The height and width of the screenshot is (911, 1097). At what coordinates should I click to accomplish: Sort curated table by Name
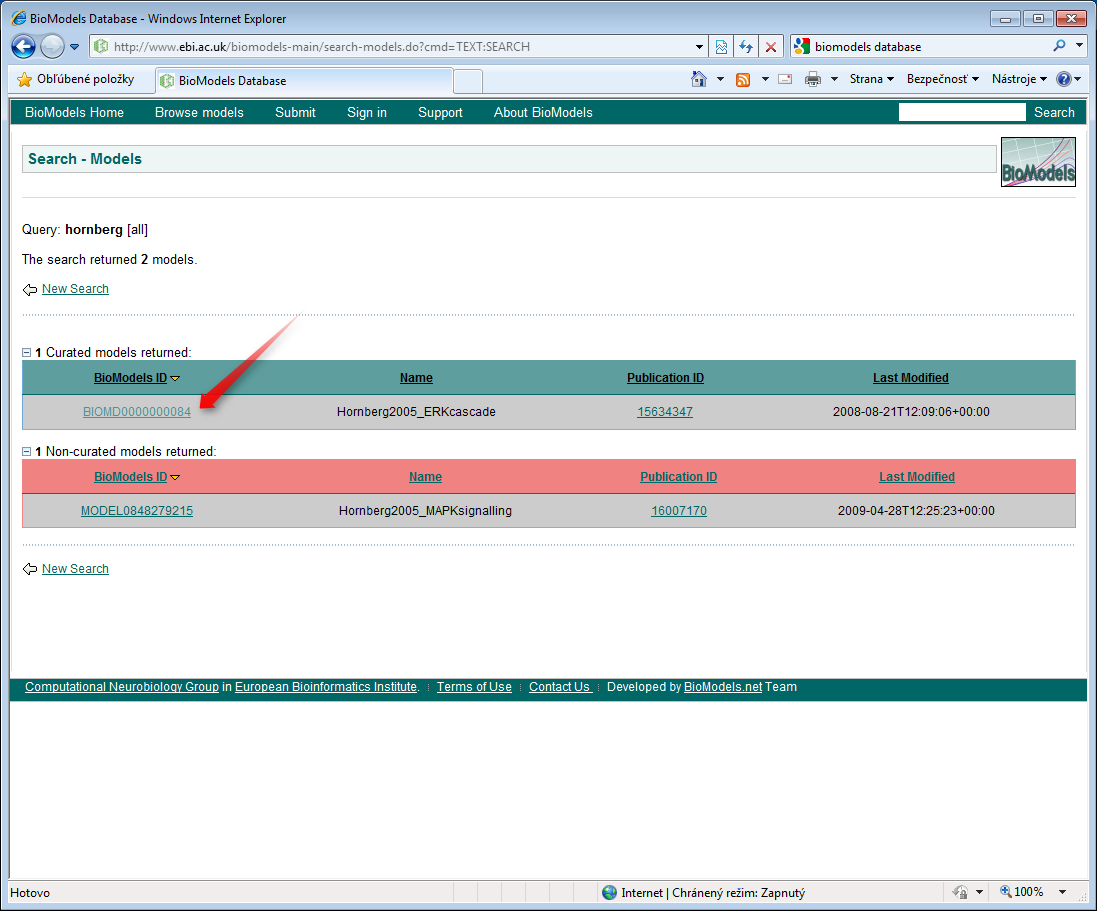pyautogui.click(x=416, y=378)
